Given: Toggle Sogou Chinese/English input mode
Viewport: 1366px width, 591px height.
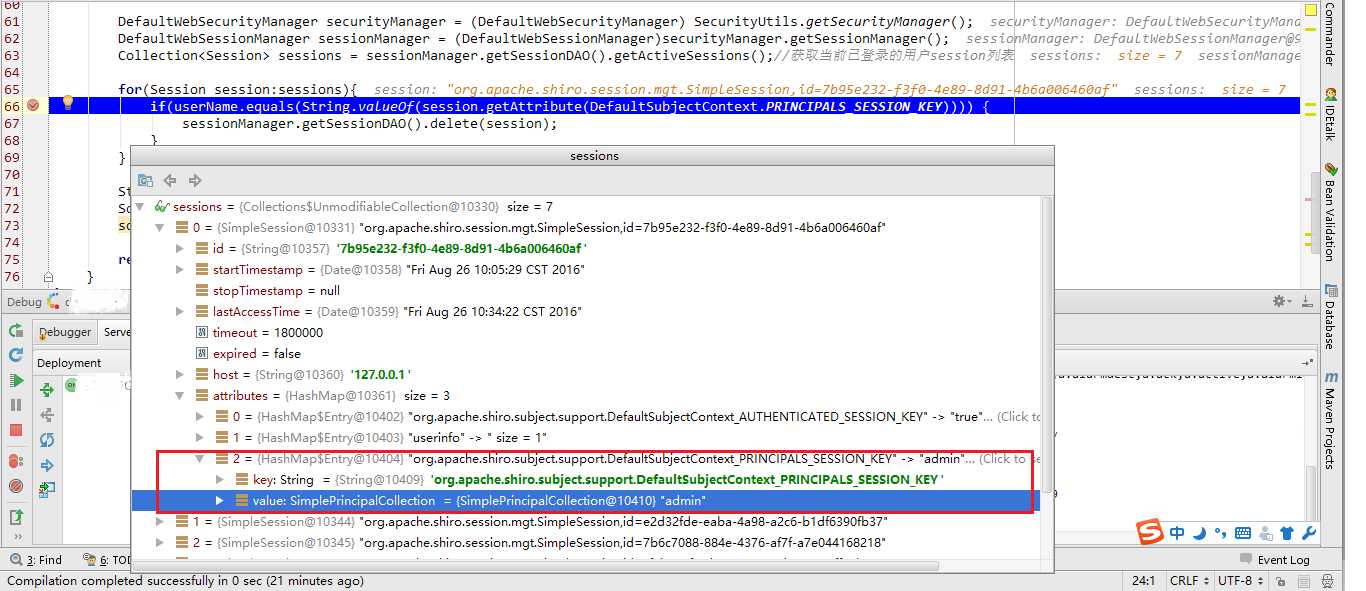Looking at the screenshot, I should (1177, 533).
